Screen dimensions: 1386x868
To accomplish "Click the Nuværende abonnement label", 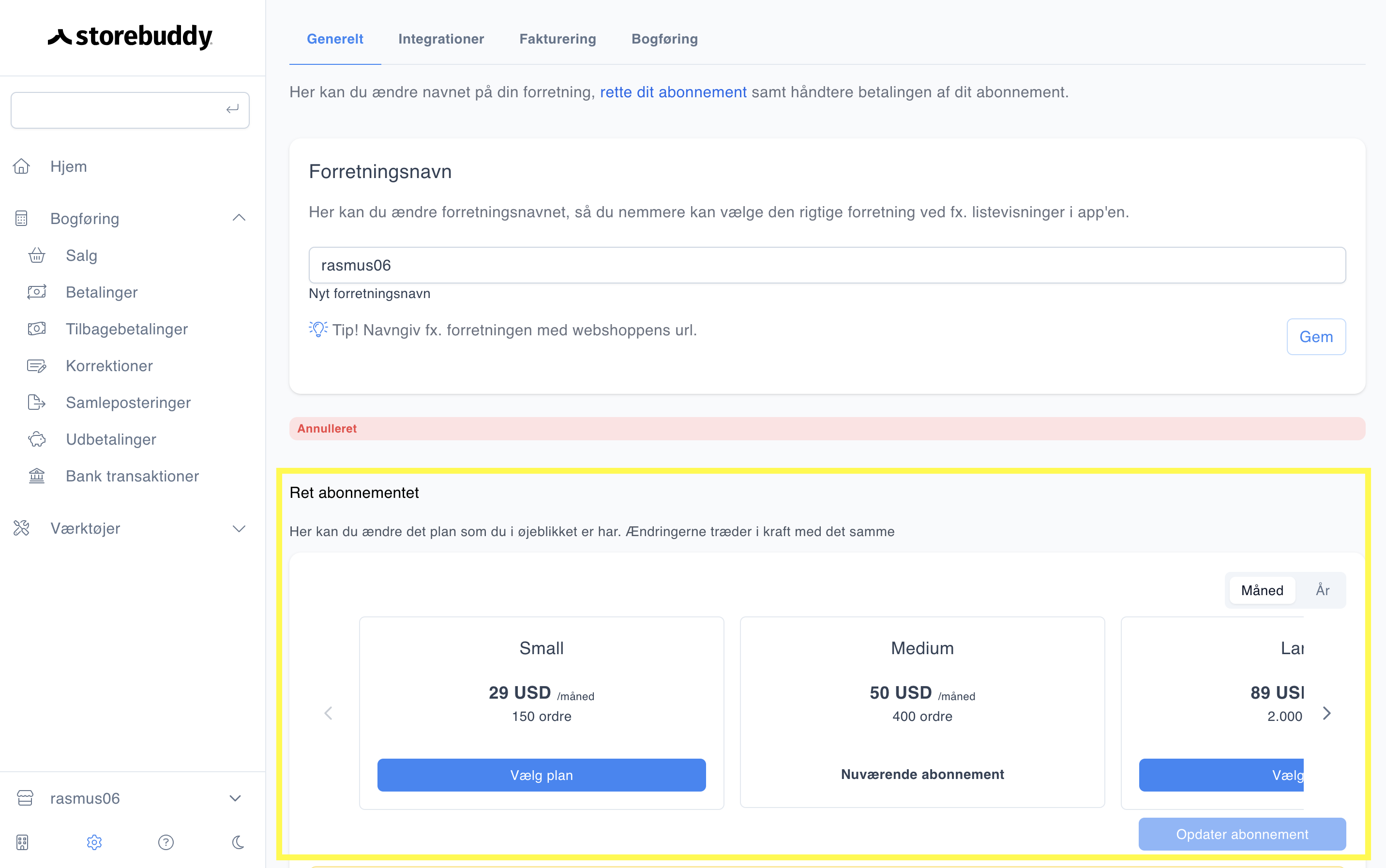I will 922,775.
